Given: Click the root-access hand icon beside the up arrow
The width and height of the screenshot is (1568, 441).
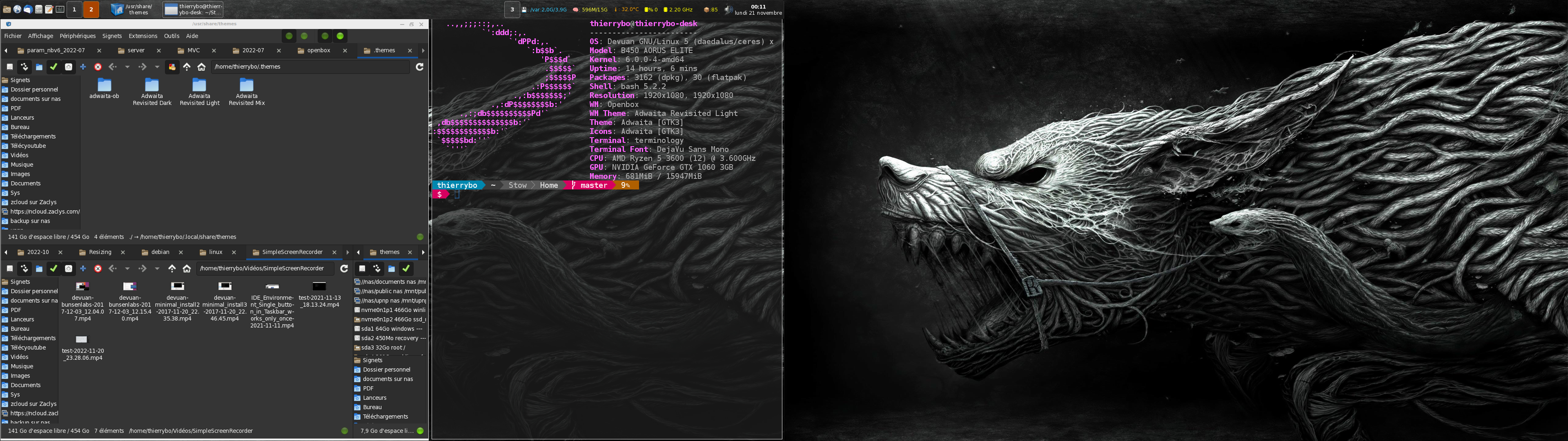Looking at the screenshot, I should [x=172, y=67].
